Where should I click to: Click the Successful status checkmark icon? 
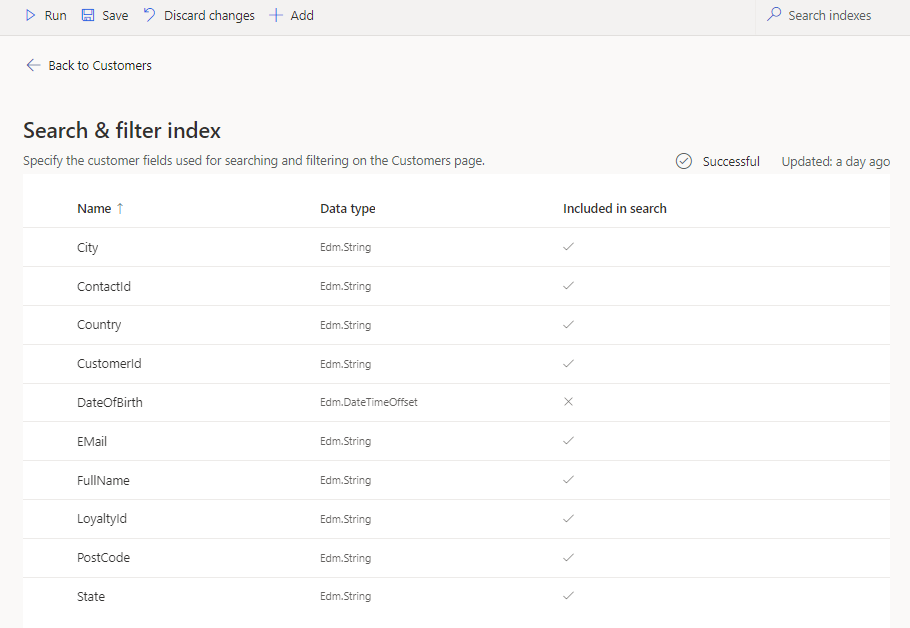point(684,161)
